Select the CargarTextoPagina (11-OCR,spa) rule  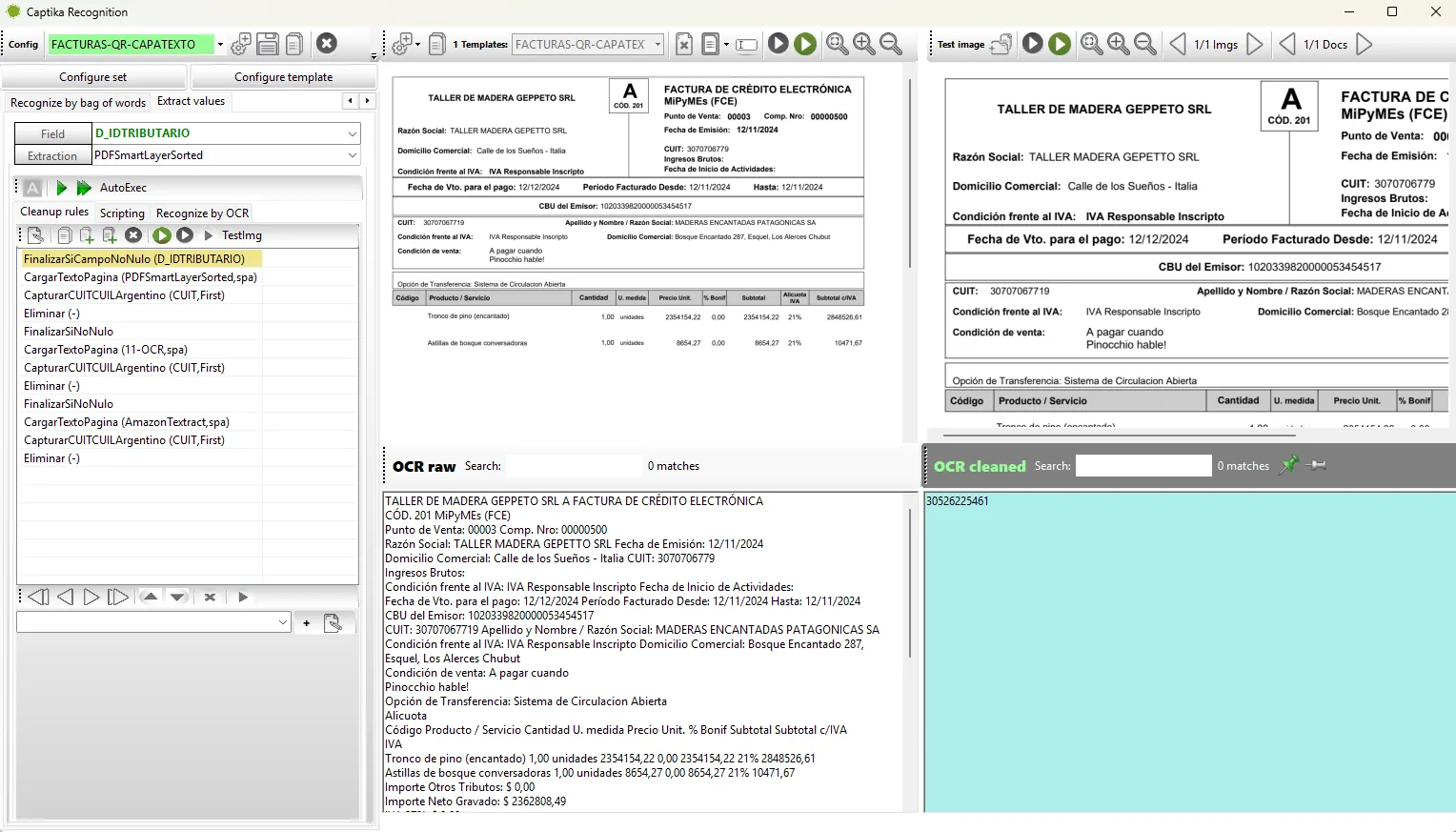pos(106,350)
